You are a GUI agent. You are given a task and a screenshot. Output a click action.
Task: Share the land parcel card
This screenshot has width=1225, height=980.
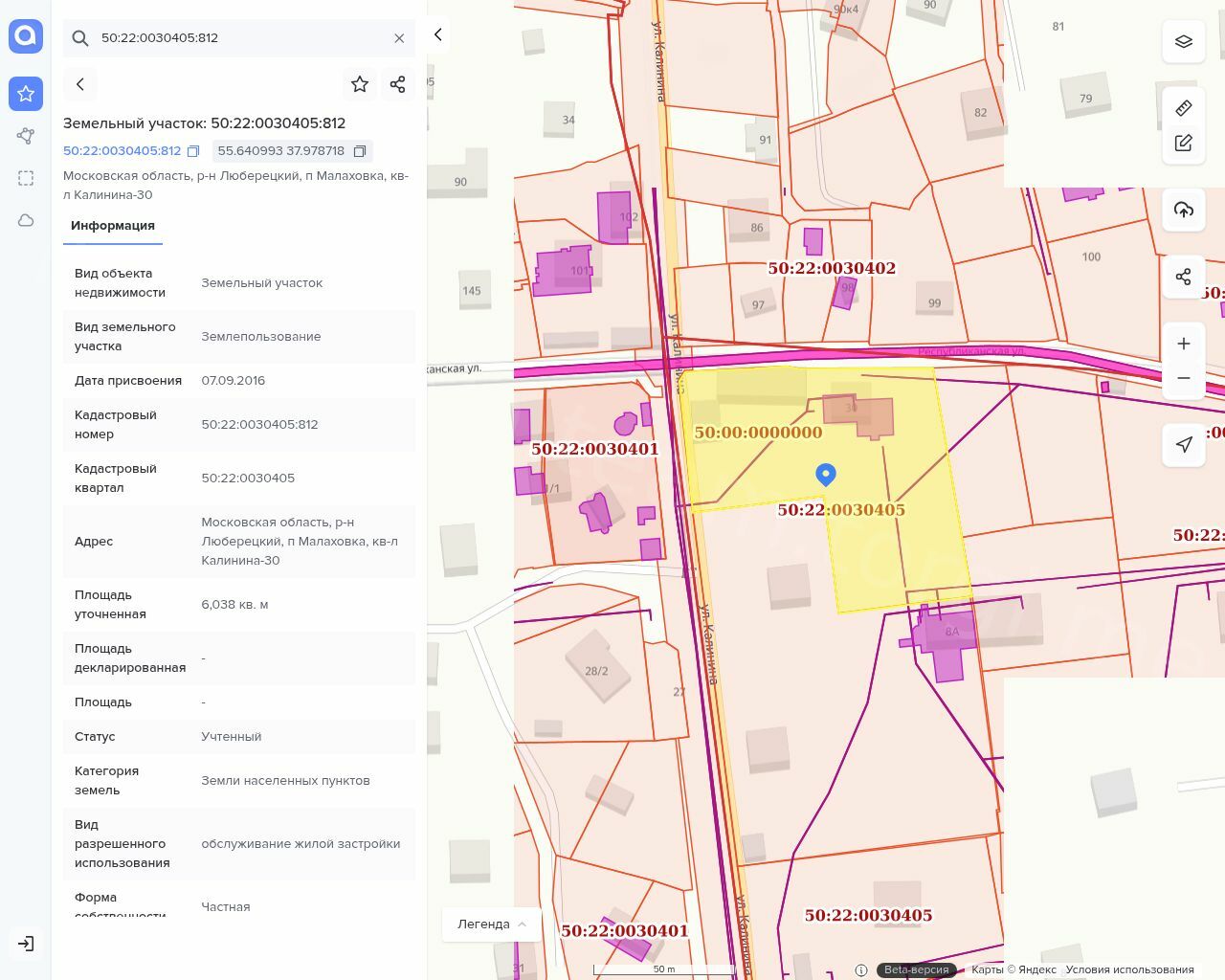coord(398,84)
